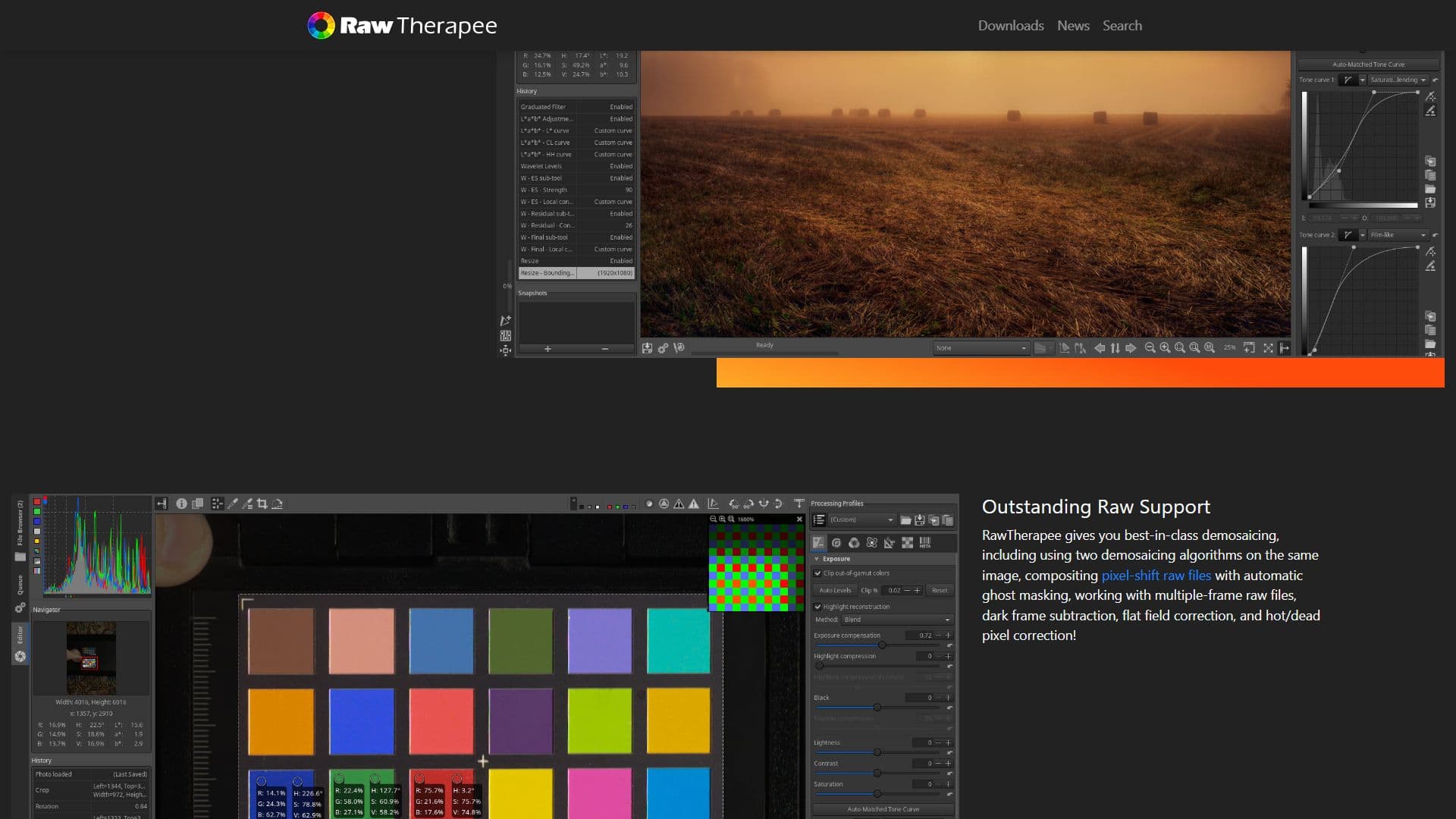Rotate the image right 90 degrees
1456x819 pixels.
748,504
